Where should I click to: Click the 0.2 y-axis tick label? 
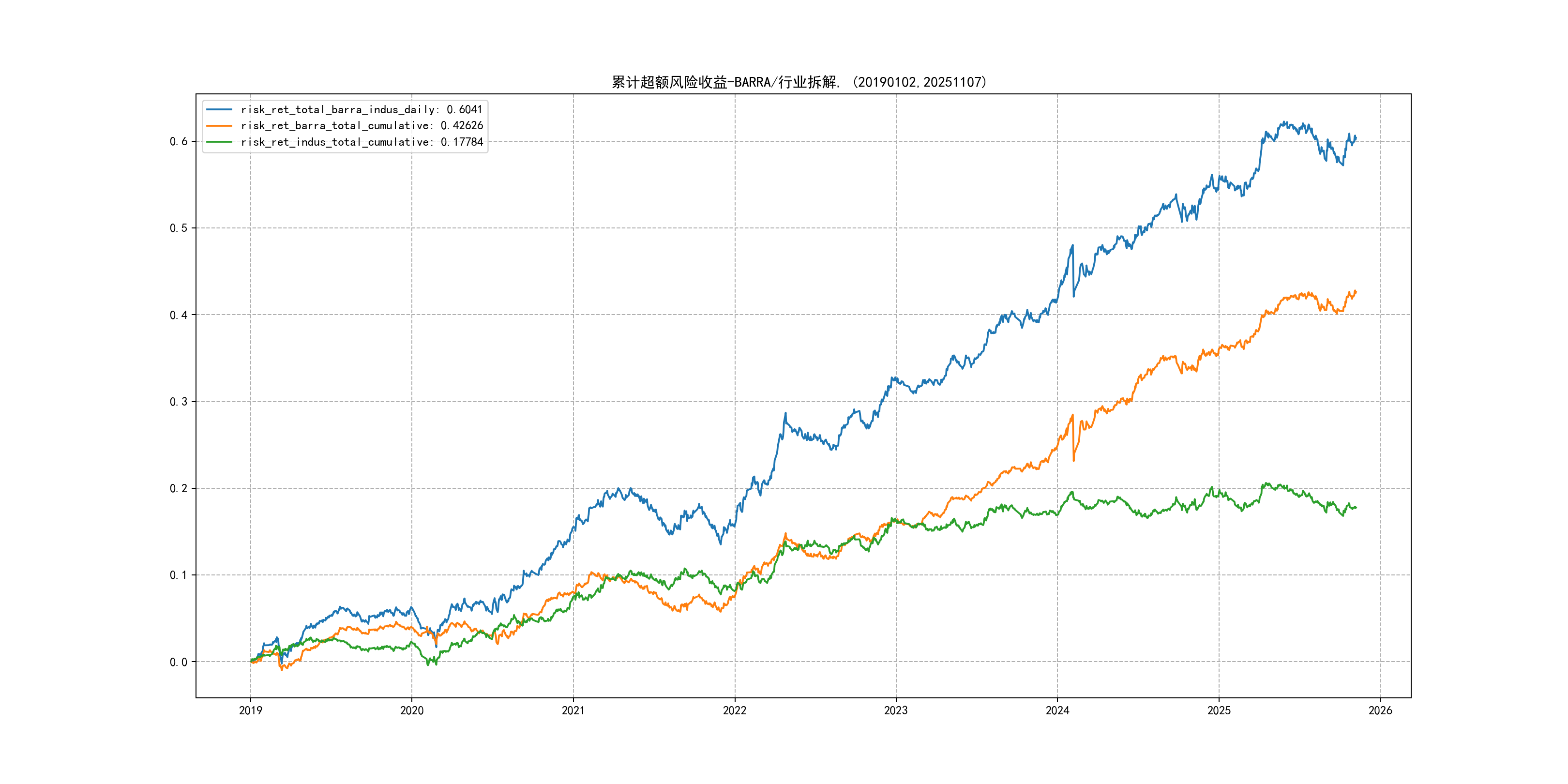point(179,488)
